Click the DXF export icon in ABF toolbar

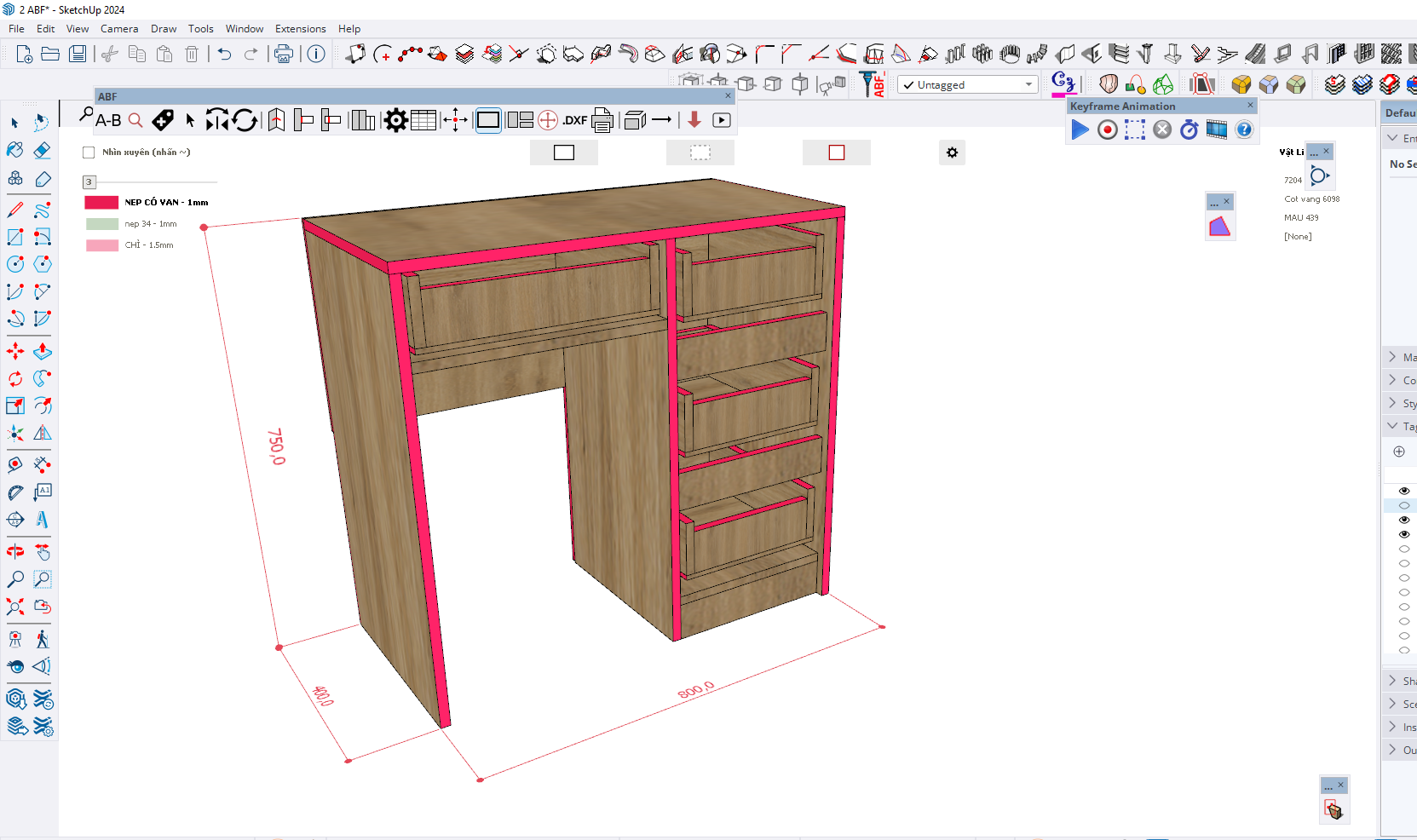pyautogui.click(x=575, y=121)
